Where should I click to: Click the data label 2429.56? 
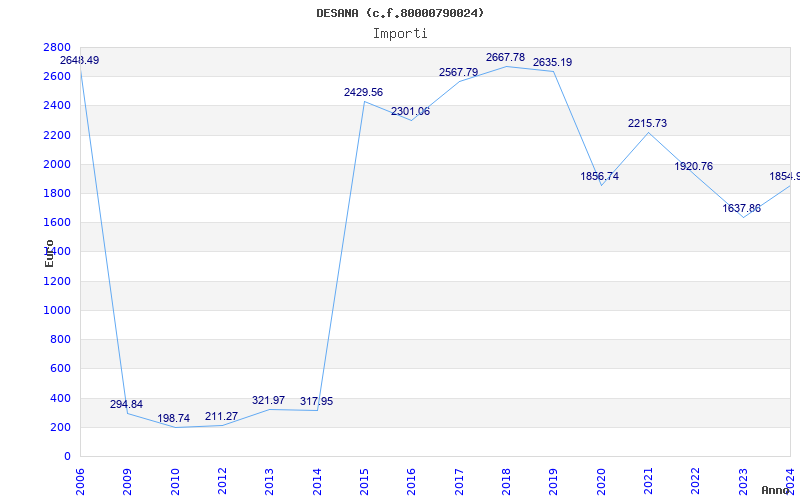coord(363,92)
